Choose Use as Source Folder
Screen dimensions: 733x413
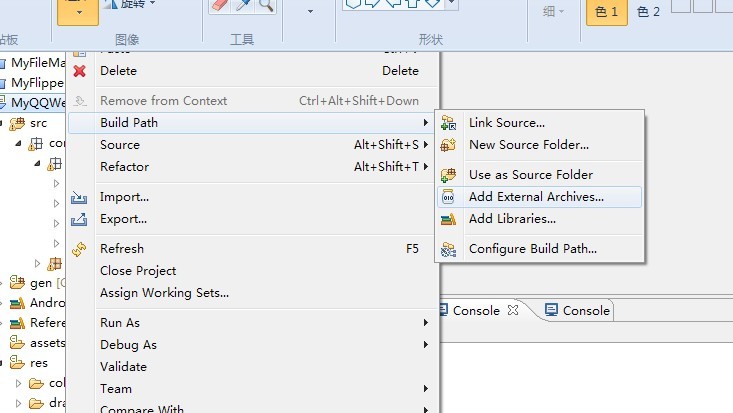539,175
